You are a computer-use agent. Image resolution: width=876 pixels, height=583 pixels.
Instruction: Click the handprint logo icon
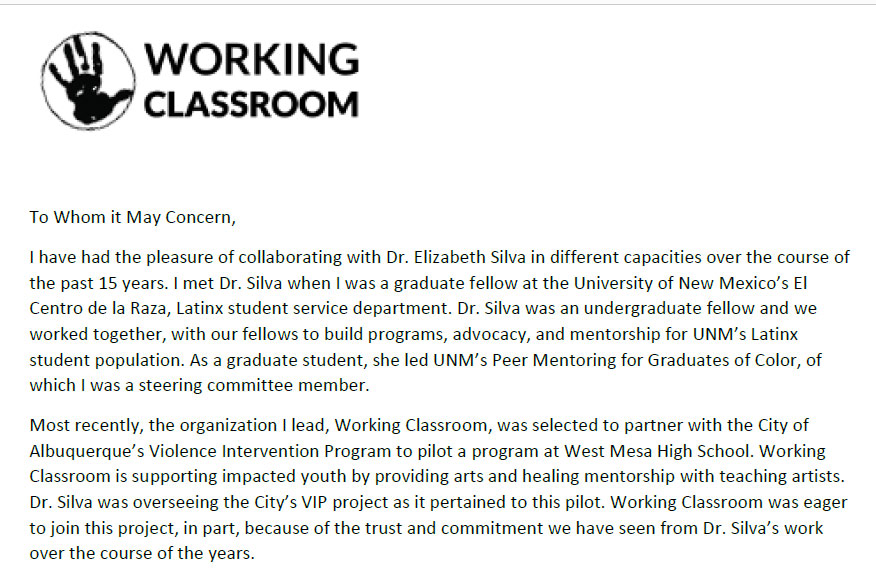[90, 81]
